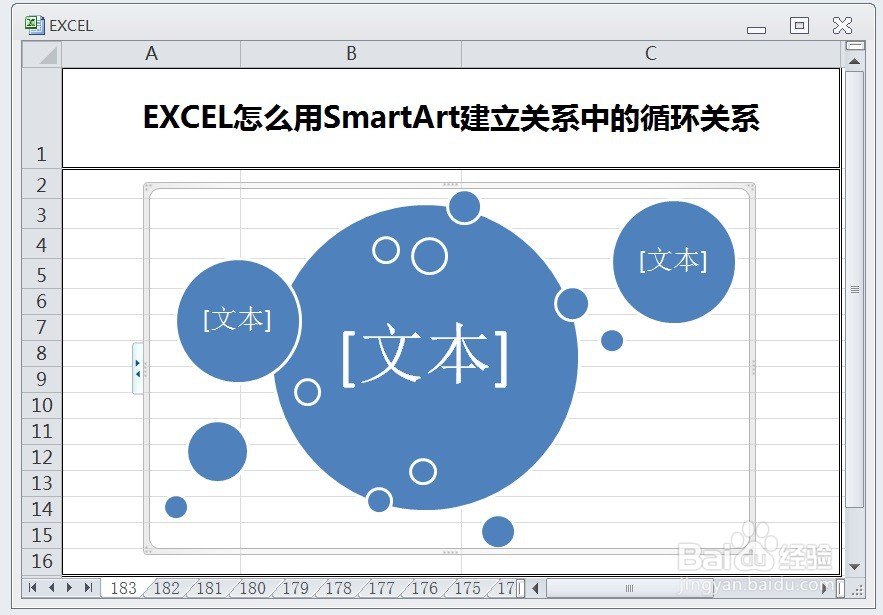The height and width of the screenshot is (615, 883).
Task: Select row 1 header
Action: (x=41, y=118)
